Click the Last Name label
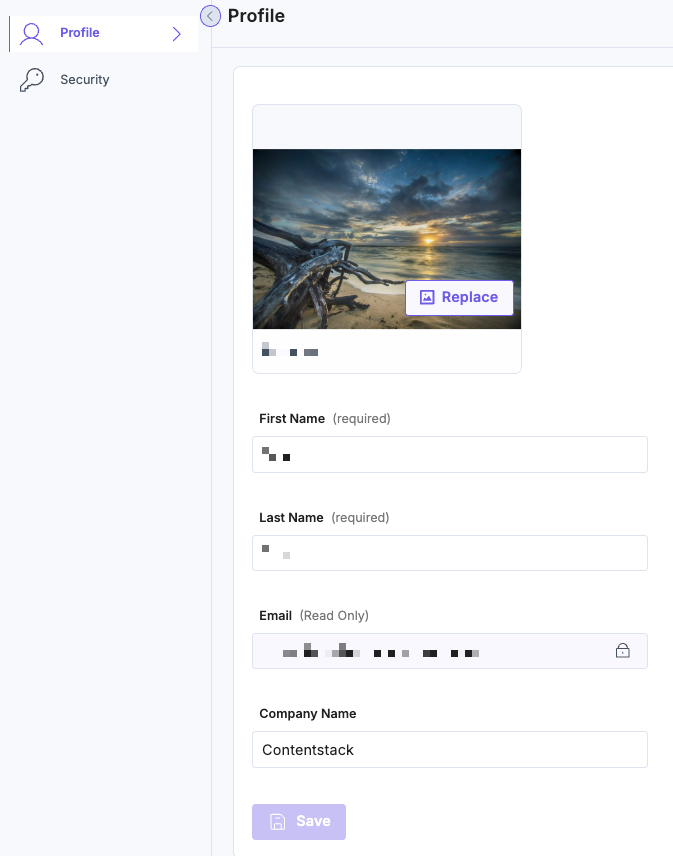This screenshot has width=673, height=856. coord(291,518)
